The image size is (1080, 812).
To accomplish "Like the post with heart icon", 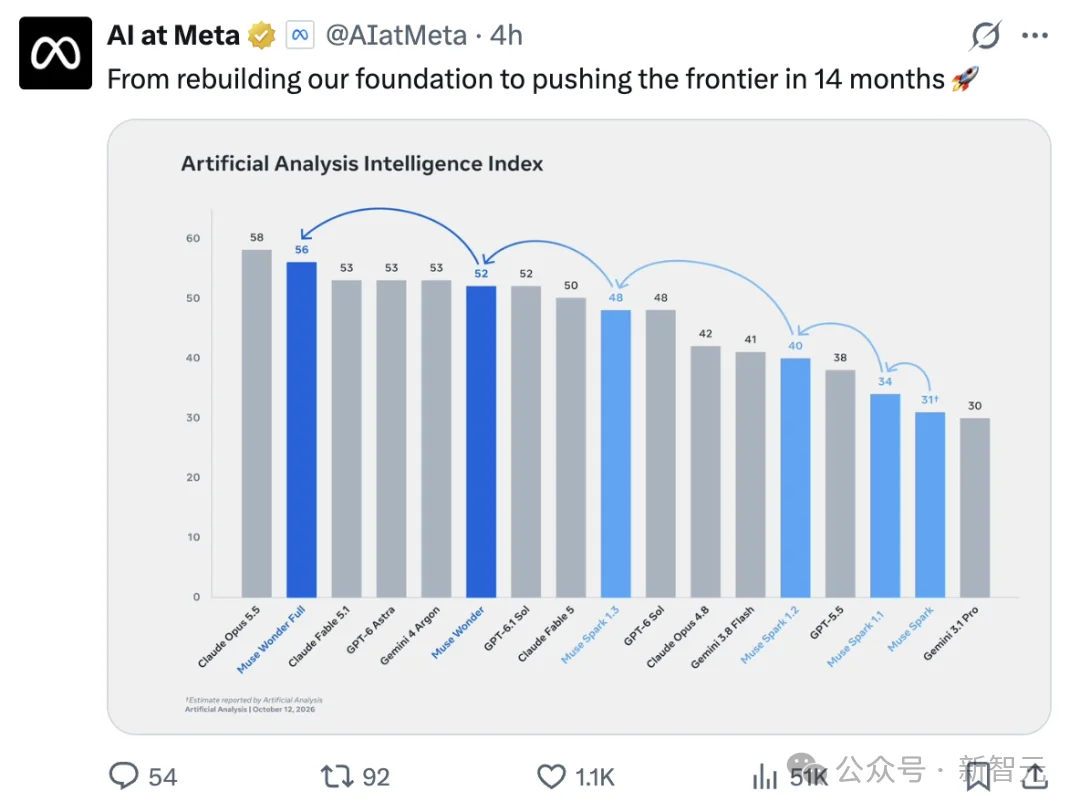I will tap(551, 777).
